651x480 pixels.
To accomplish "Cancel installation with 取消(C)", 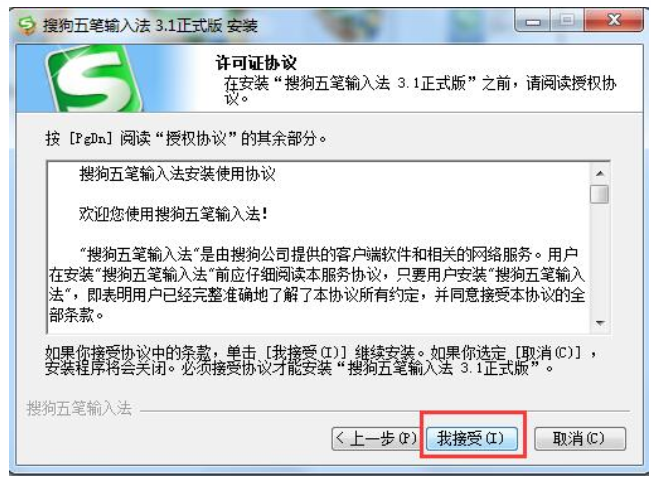I will pyautogui.click(x=580, y=438).
